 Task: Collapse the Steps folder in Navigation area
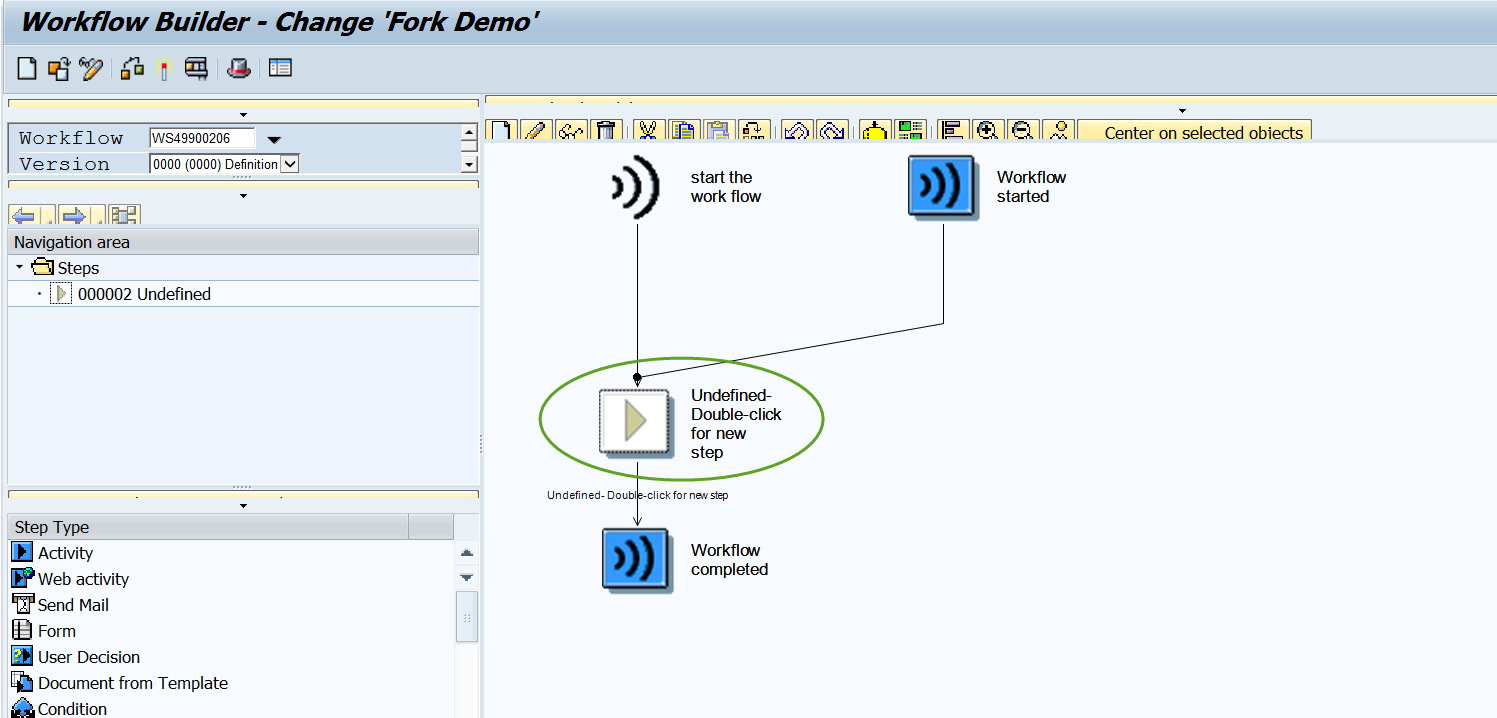[x=18, y=267]
